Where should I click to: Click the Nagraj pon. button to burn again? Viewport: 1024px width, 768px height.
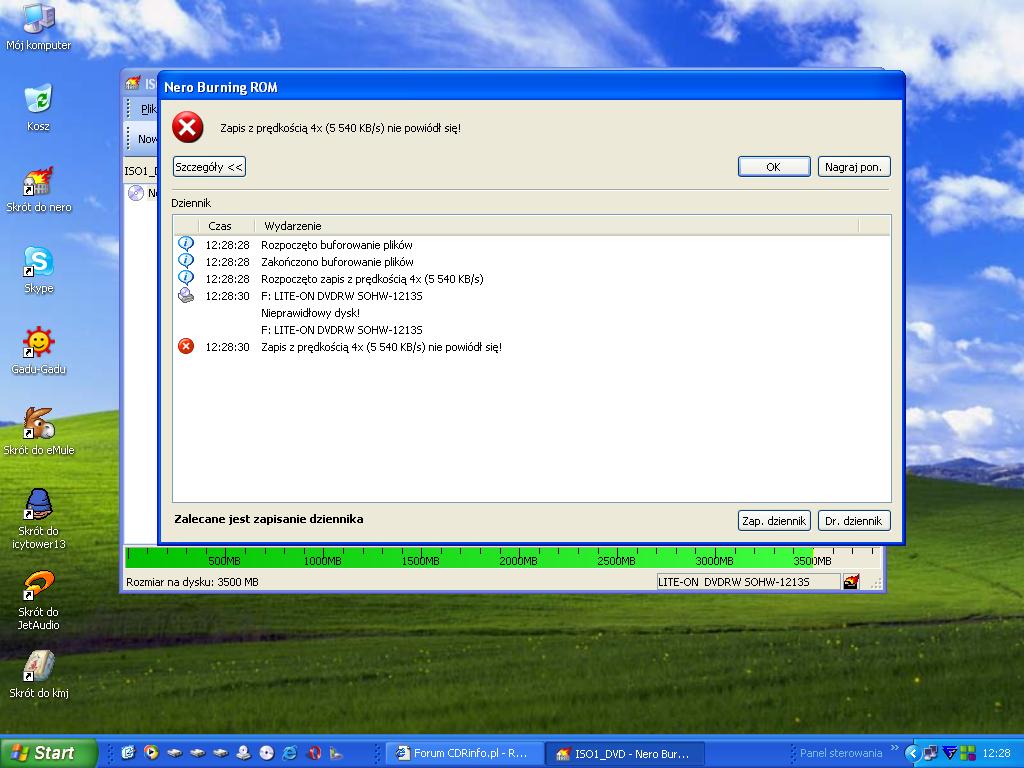point(854,167)
